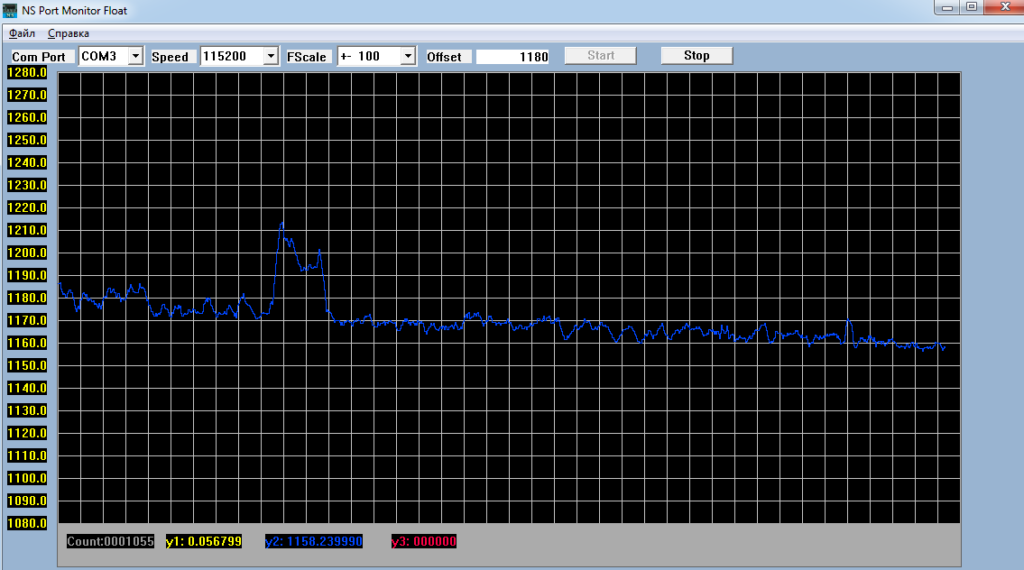The image size is (1024, 570).
Task: Click the highest peak of the blue curve
Action: (282, 223)
